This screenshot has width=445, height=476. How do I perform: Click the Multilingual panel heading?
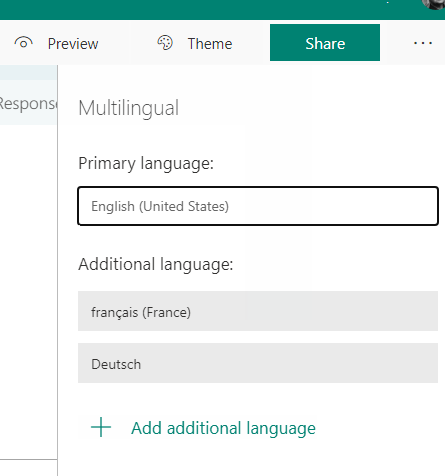click(x=129, y=108)
